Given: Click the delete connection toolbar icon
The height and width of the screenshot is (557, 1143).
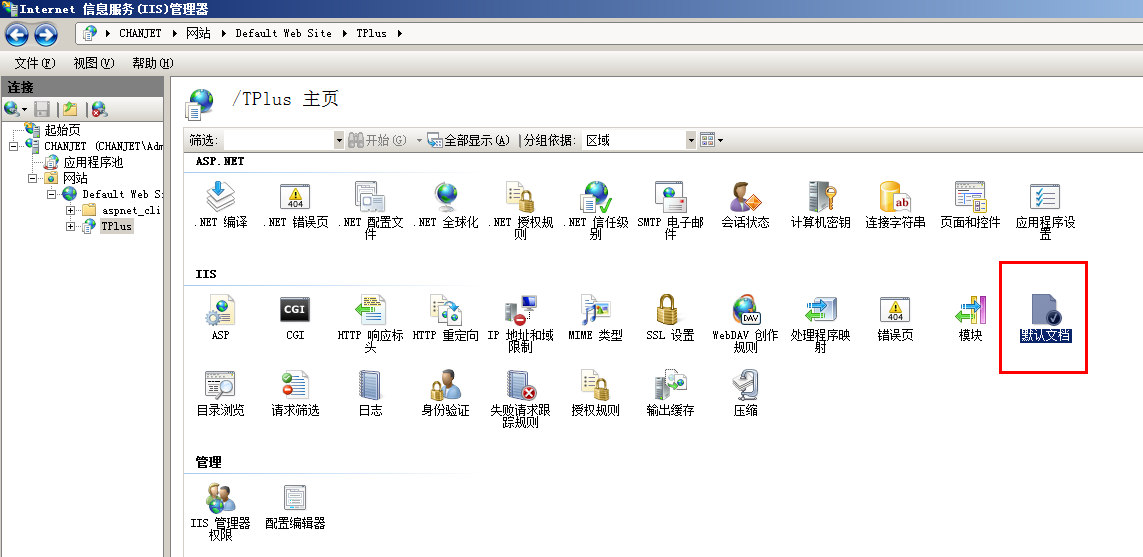Looking at the screenshot, I should pyautogui.click(x=99, y=109).
